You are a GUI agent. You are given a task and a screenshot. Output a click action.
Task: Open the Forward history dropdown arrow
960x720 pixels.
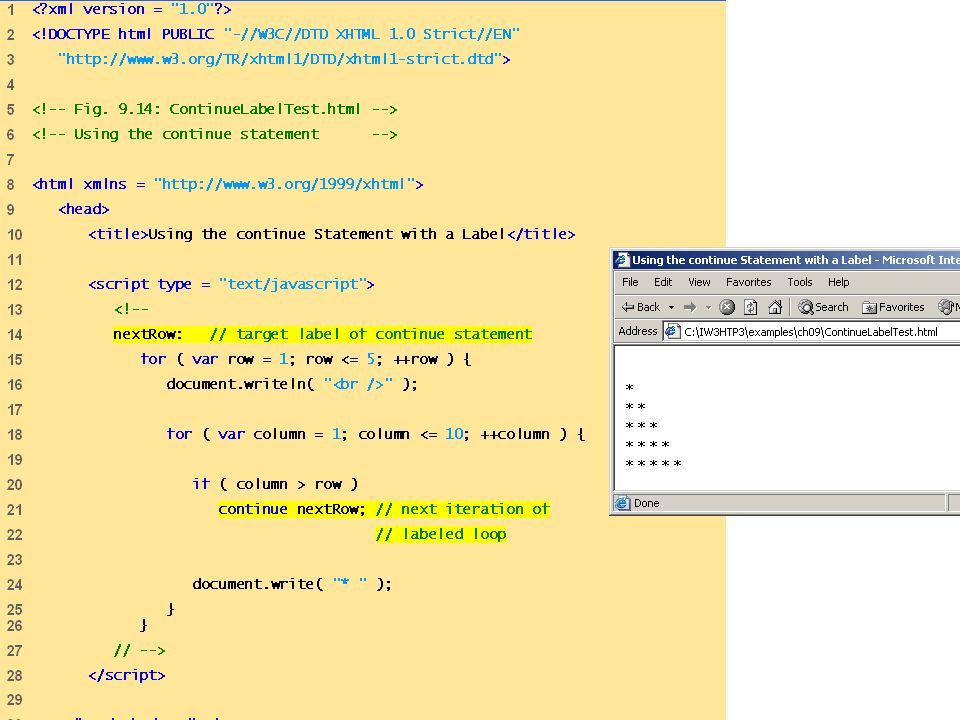tap(708, 307)
